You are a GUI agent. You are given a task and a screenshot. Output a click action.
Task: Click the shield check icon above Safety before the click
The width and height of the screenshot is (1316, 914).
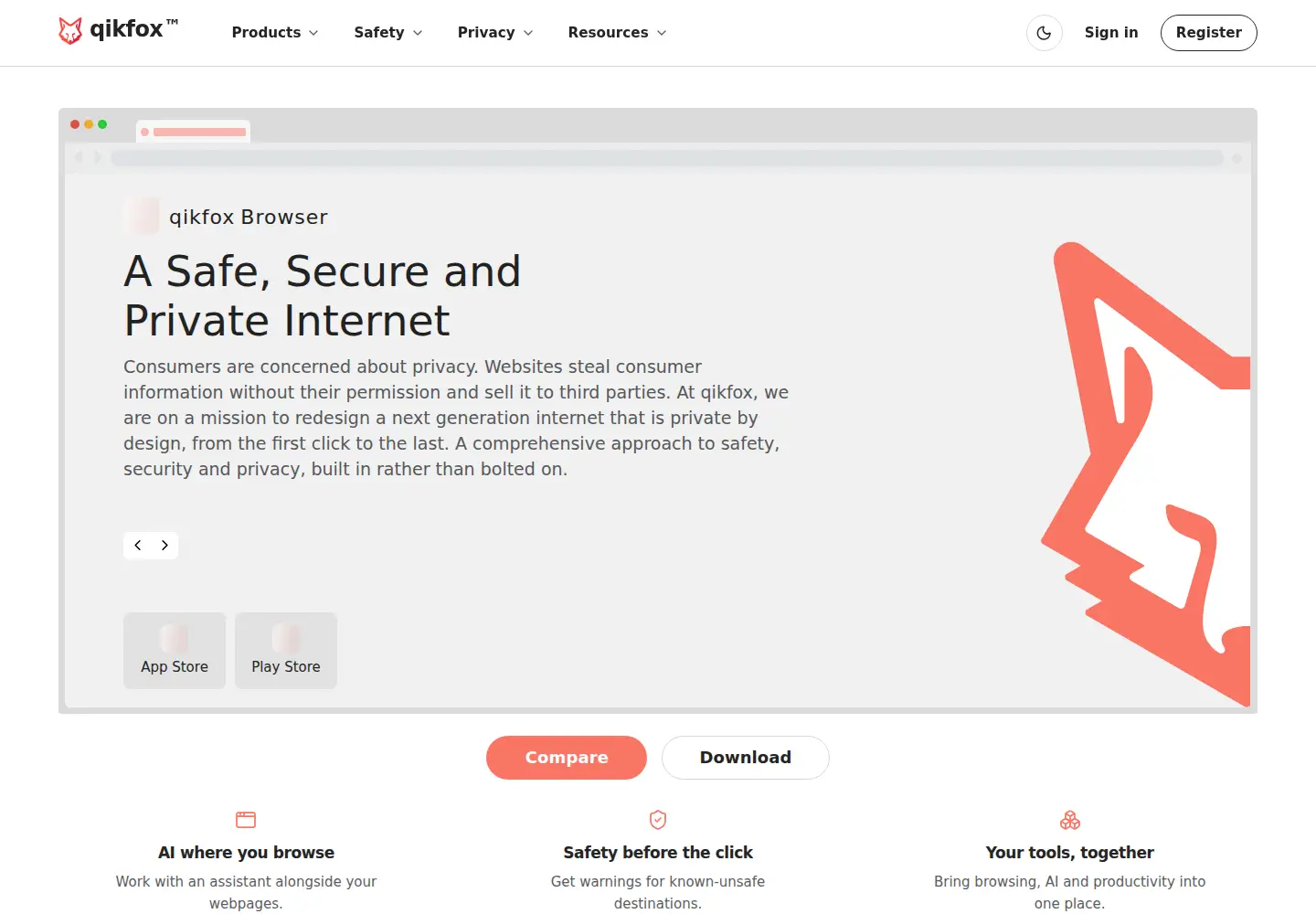(658, 820)
